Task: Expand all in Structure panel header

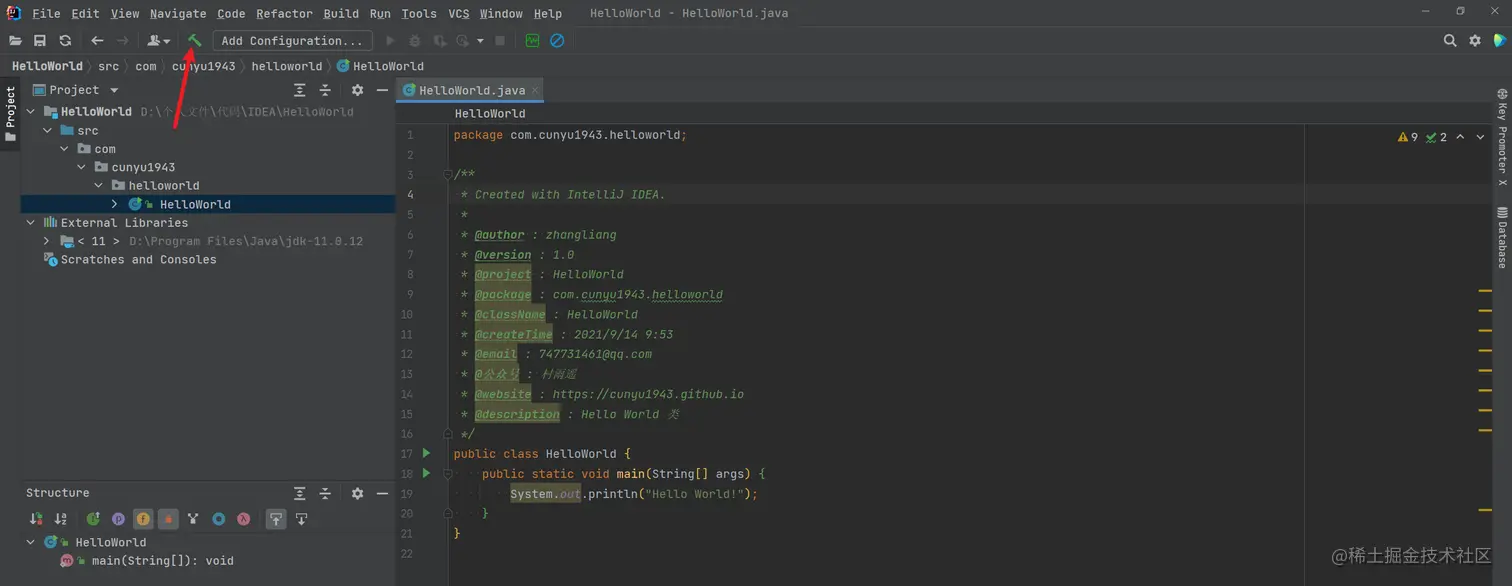Action: [x=300, y=494]
